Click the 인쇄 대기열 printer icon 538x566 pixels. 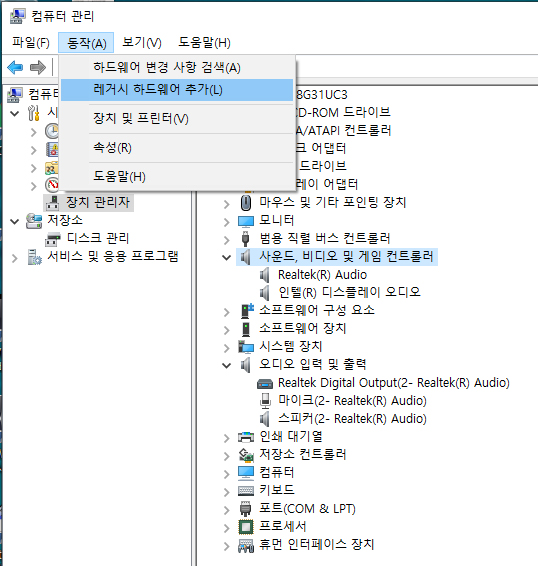[x=246, y=437]
